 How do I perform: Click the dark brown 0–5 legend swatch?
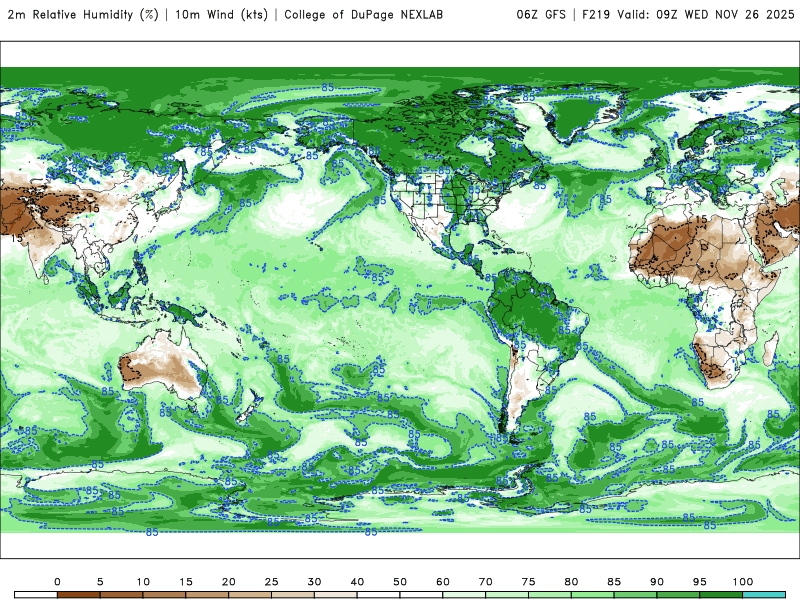[x=79, y=595]
